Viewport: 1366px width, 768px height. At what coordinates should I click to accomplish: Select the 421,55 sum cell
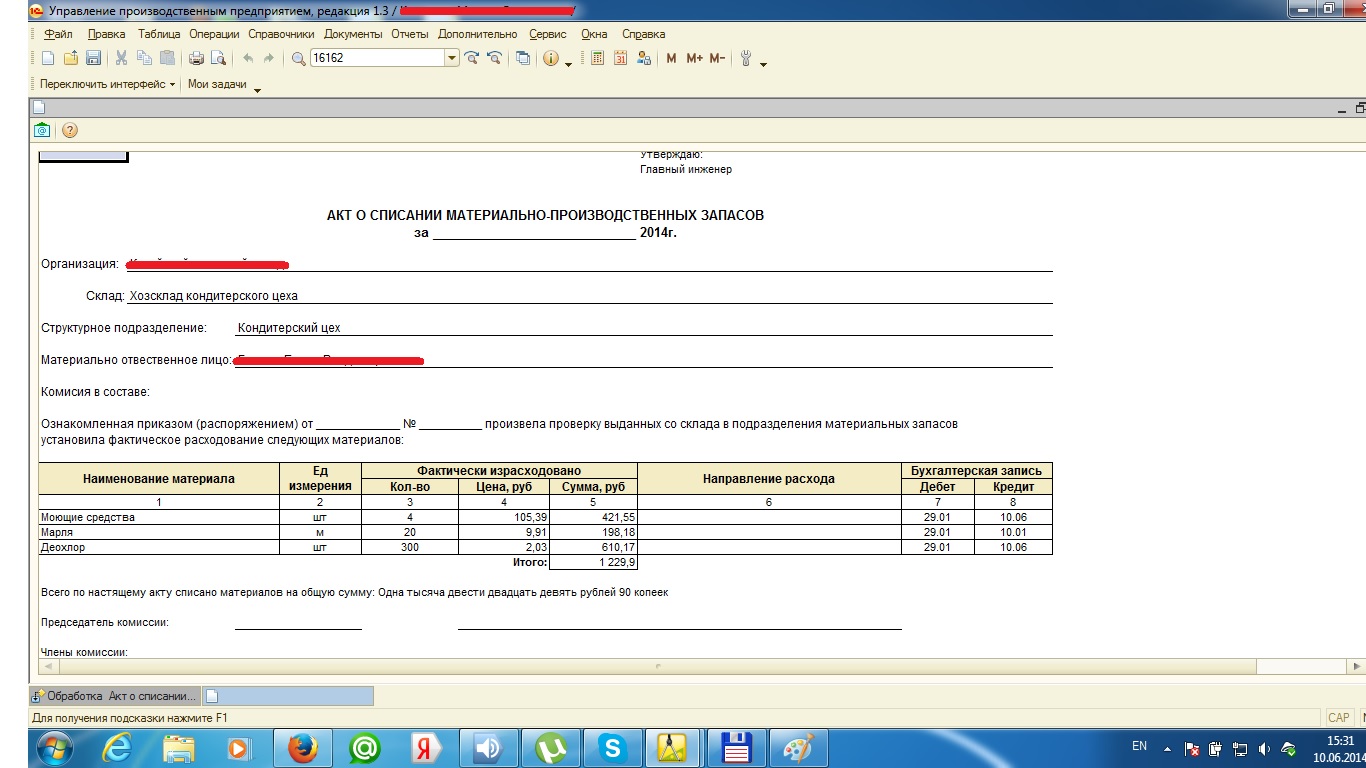pos(594,517)
